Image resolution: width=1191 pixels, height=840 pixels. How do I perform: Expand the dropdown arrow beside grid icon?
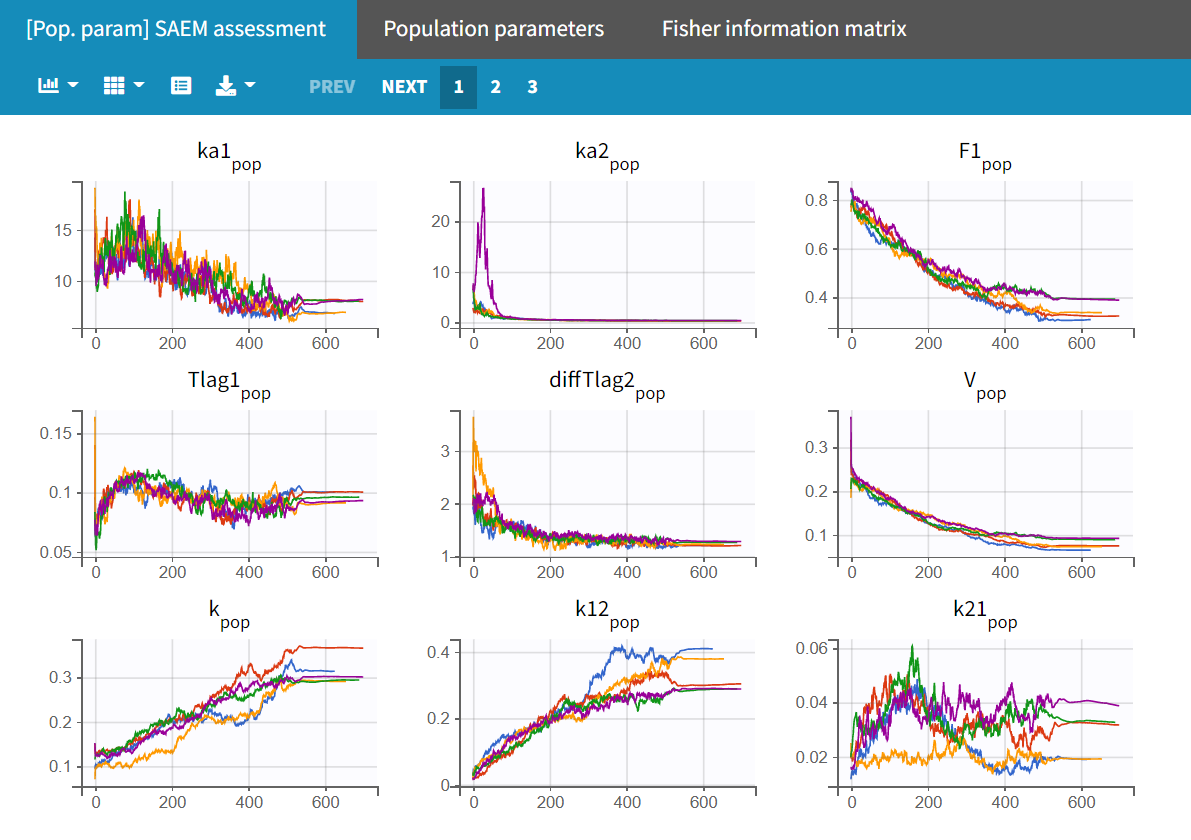pyautogui.click(x=139, y=86)
